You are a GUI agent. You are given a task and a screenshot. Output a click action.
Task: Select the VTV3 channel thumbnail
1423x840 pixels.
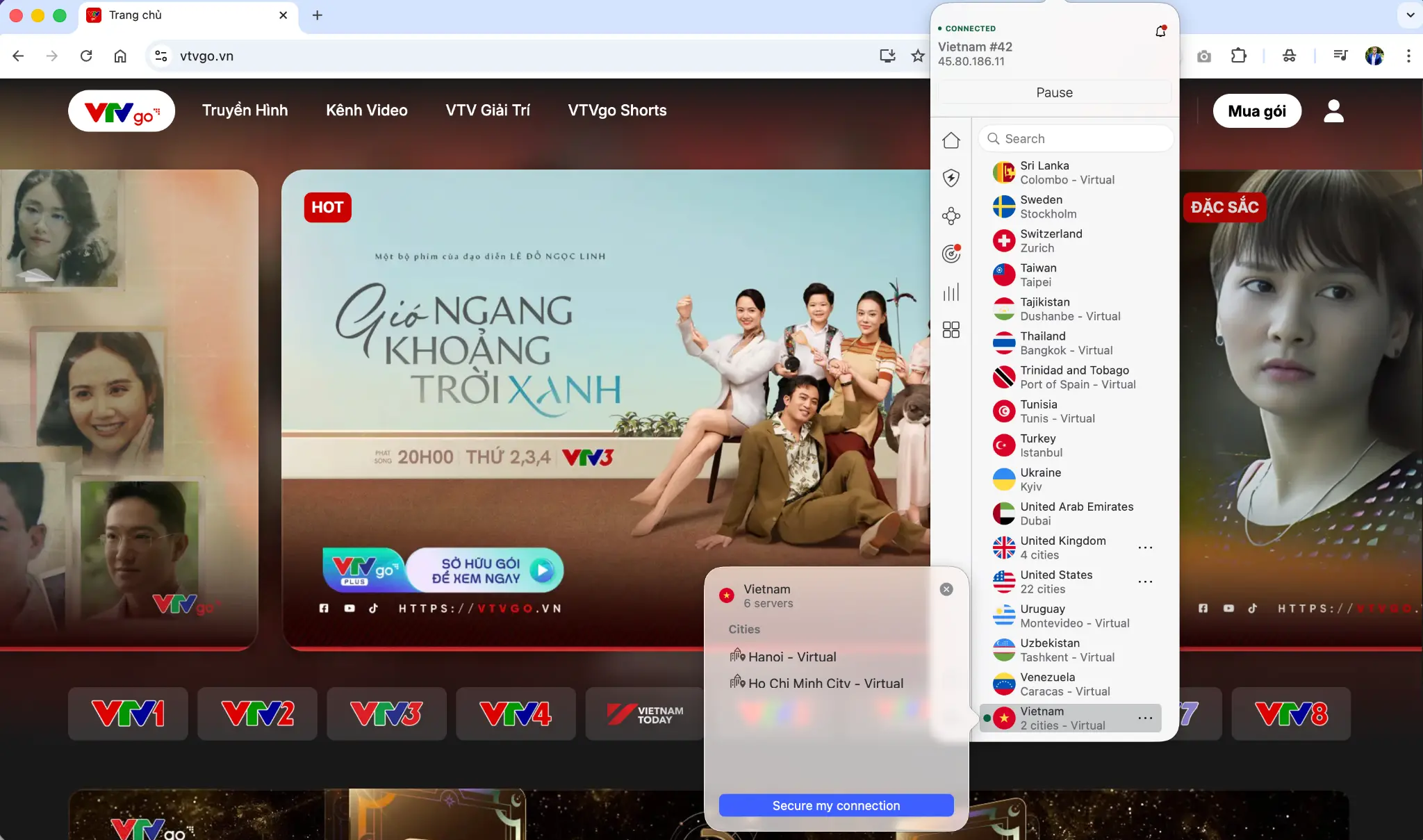coord(386,714)
